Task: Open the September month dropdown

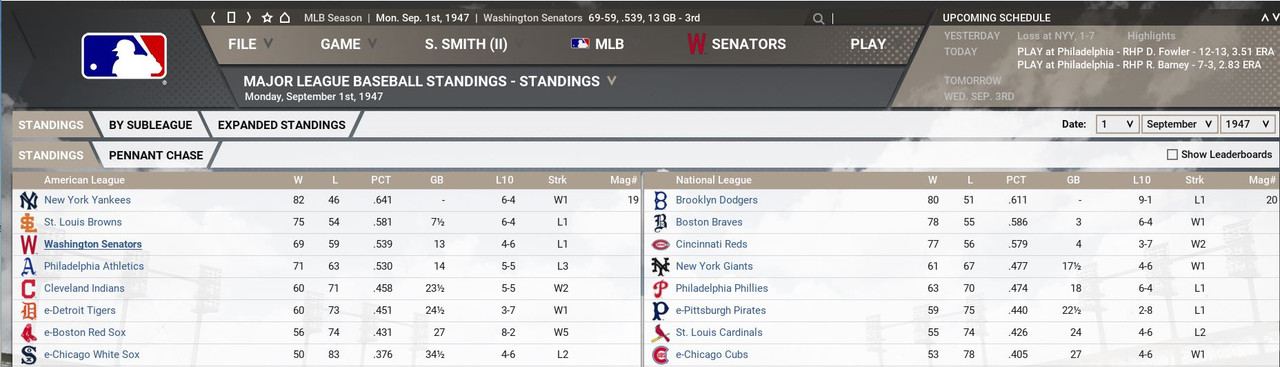Action: [1179, 124]
